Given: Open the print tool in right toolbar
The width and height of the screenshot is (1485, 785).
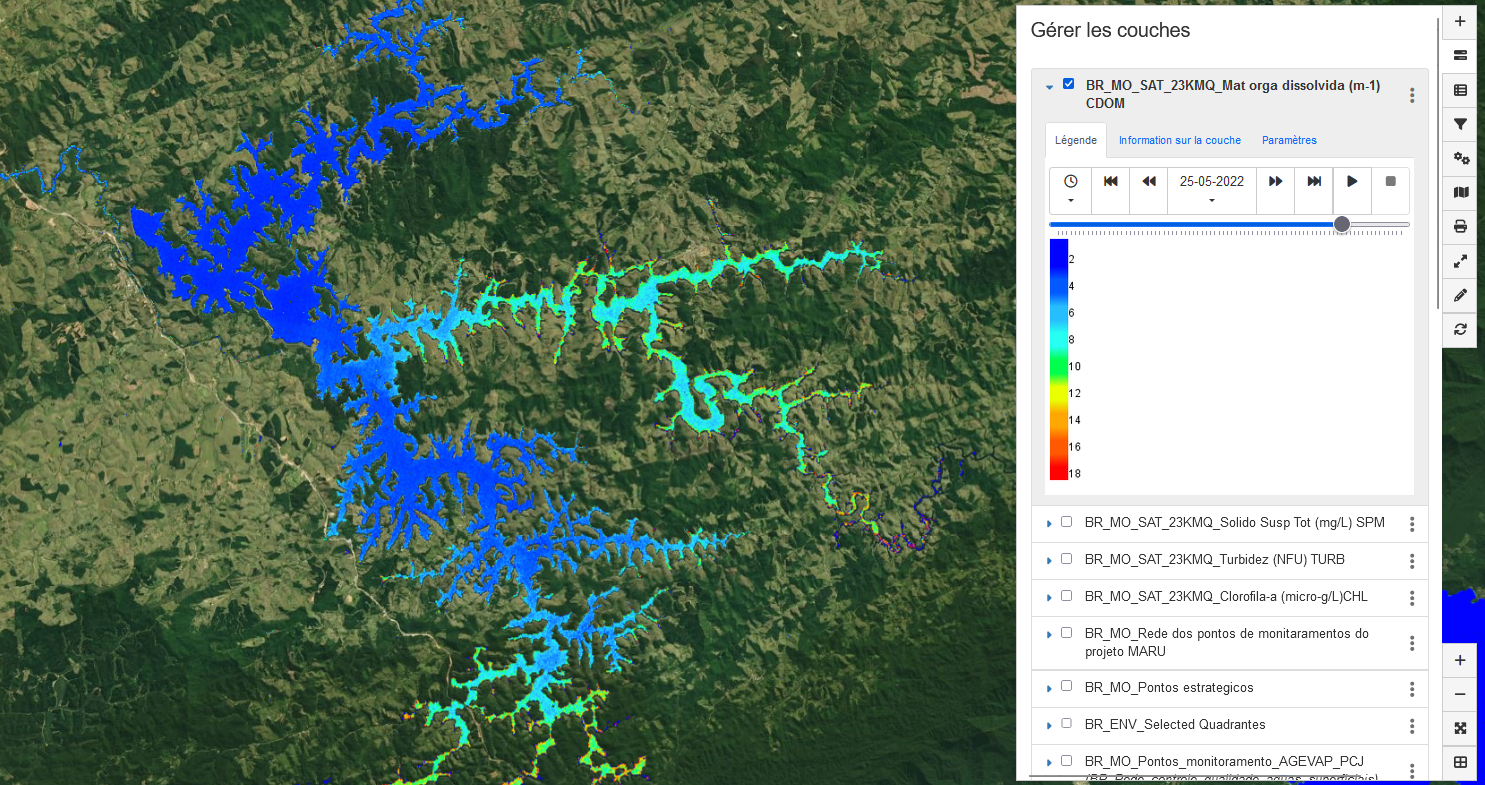Looking at the screenshot, I should click(x=1460, y=227).
